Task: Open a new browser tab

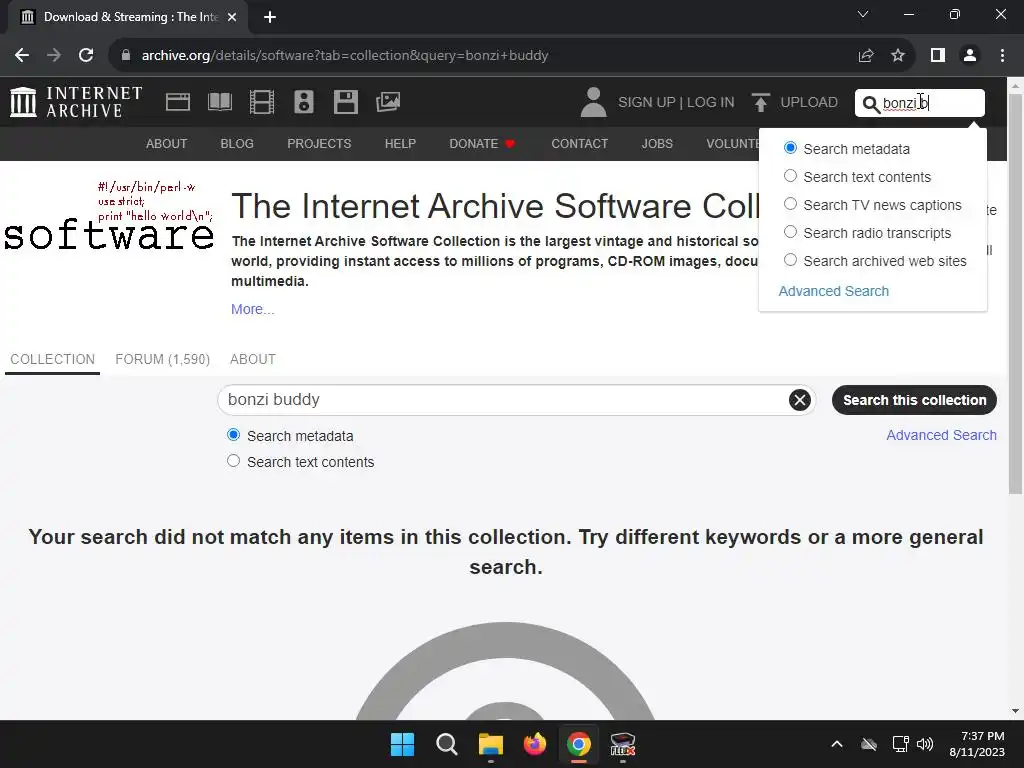Action: coord(270,17)
